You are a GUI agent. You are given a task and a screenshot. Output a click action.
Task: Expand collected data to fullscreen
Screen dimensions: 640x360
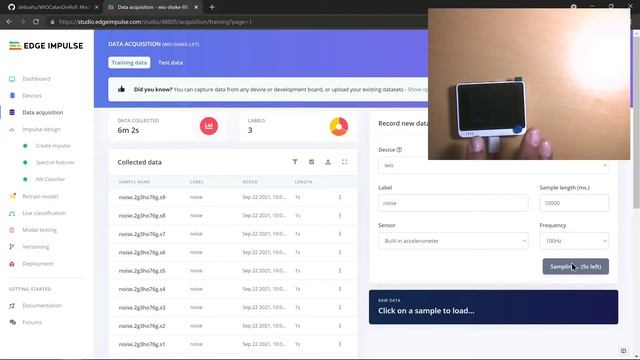tap(344, 162)
